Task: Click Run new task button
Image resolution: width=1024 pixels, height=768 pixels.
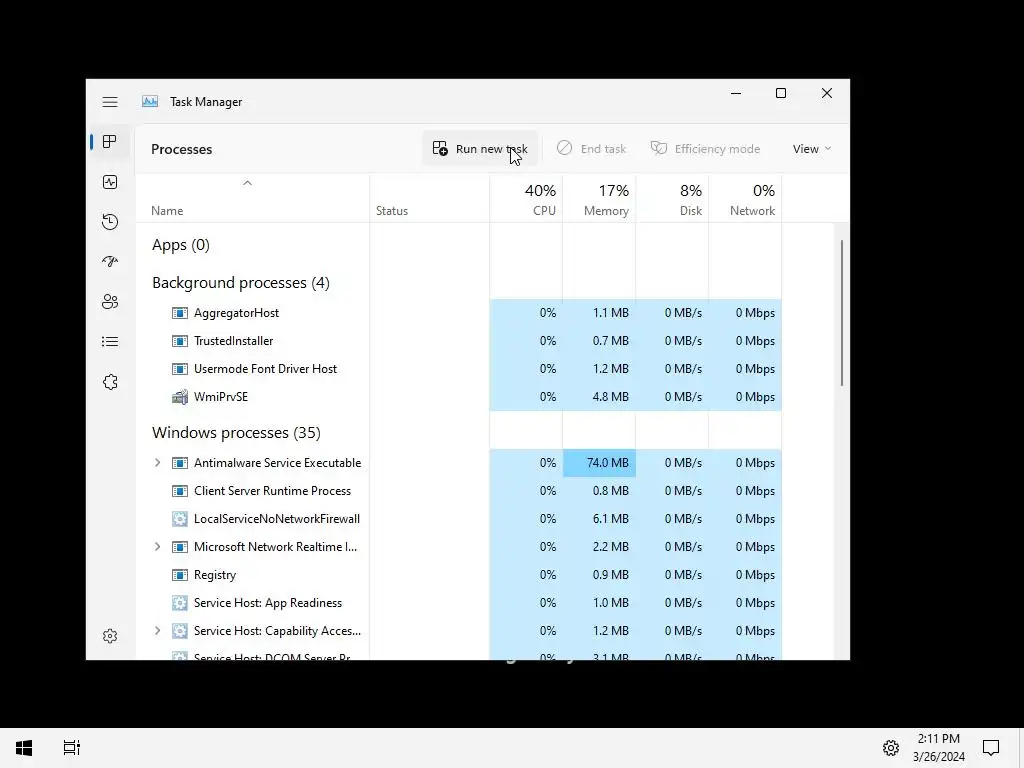Action: click(480, 149)
